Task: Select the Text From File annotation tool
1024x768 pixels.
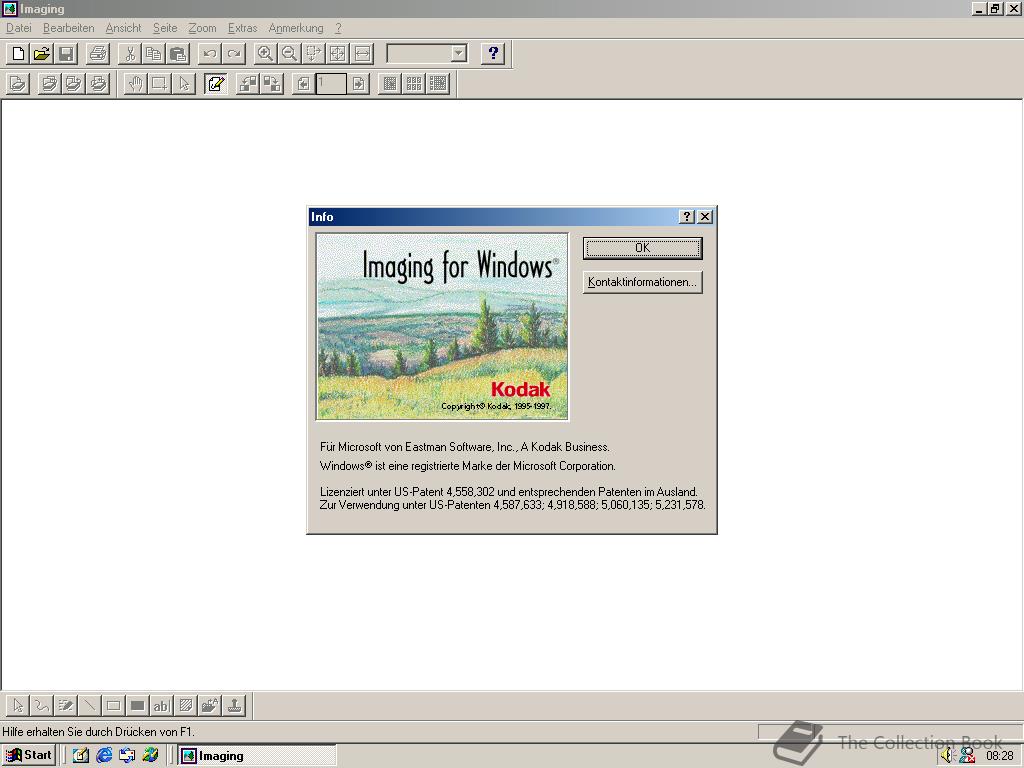Action: tap(210, 705)
